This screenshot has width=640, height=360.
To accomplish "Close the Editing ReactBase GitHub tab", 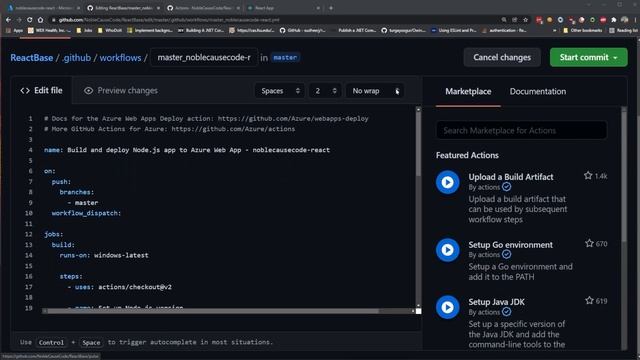I will click(158, 8).
